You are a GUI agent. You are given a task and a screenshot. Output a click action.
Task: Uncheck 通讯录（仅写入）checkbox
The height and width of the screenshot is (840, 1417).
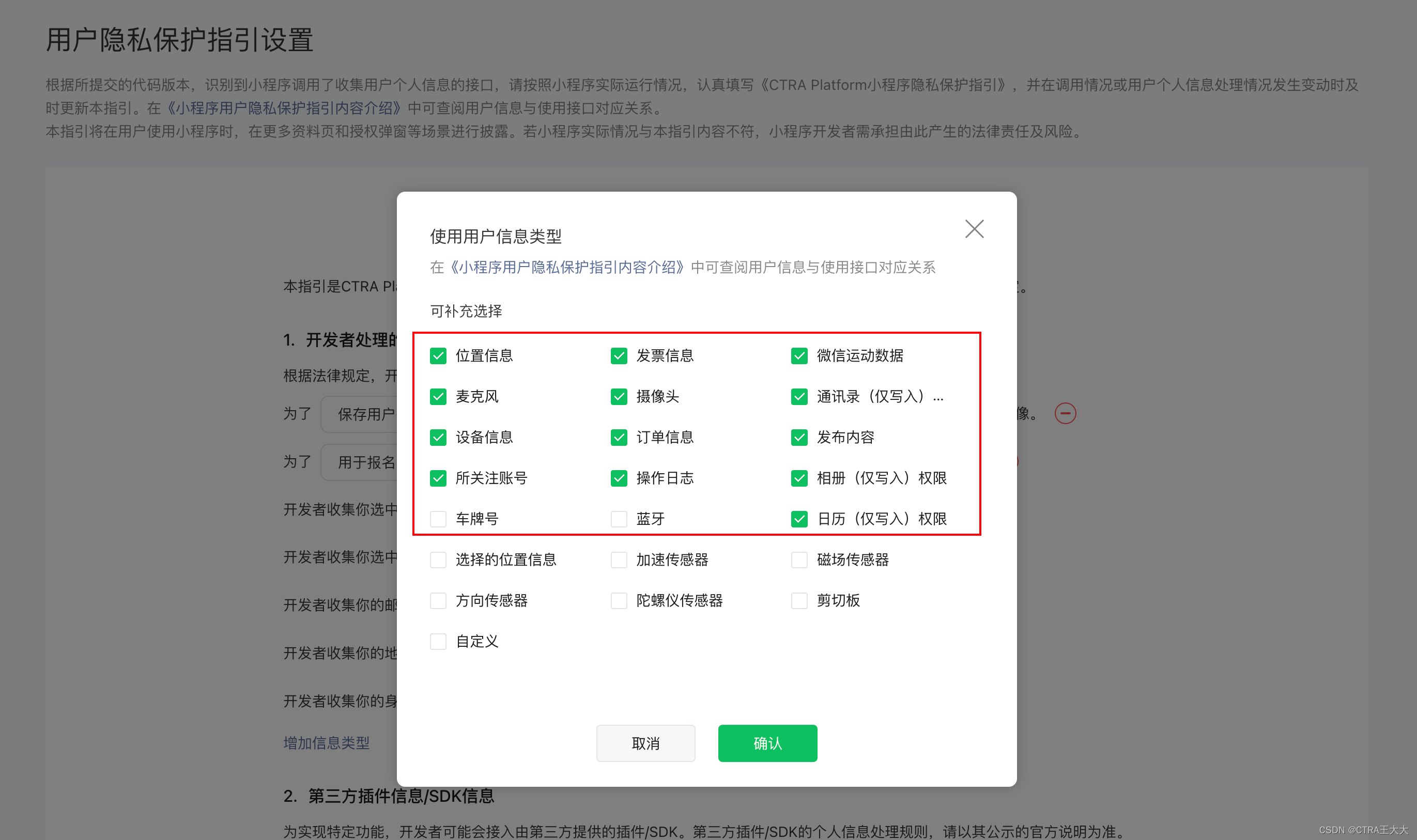[799, 397]
